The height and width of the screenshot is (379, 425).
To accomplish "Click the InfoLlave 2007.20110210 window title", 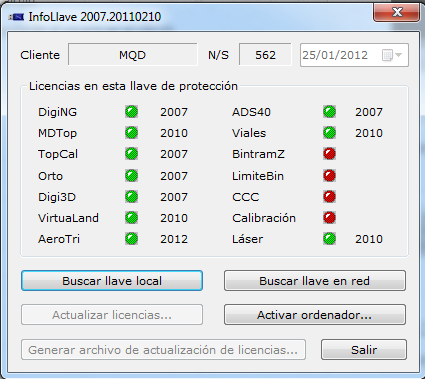I will 95,17.
